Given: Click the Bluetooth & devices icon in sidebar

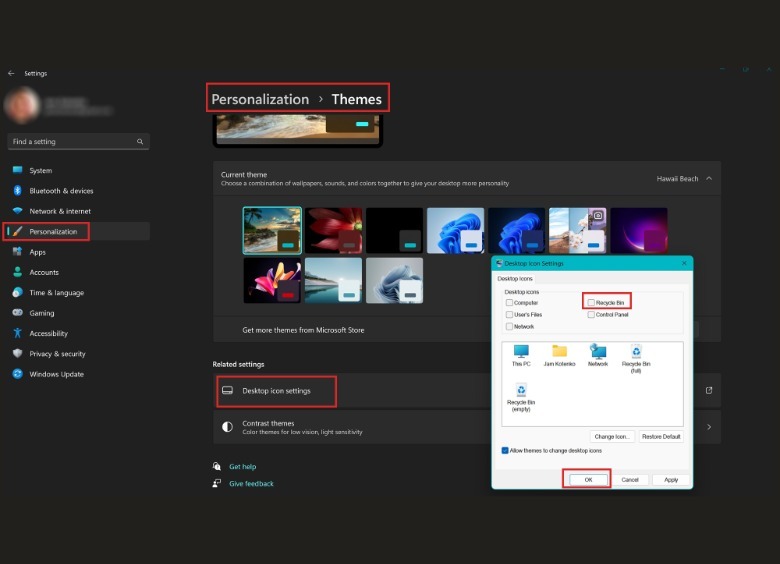Looking at the screenshot, I should [18, 191].
